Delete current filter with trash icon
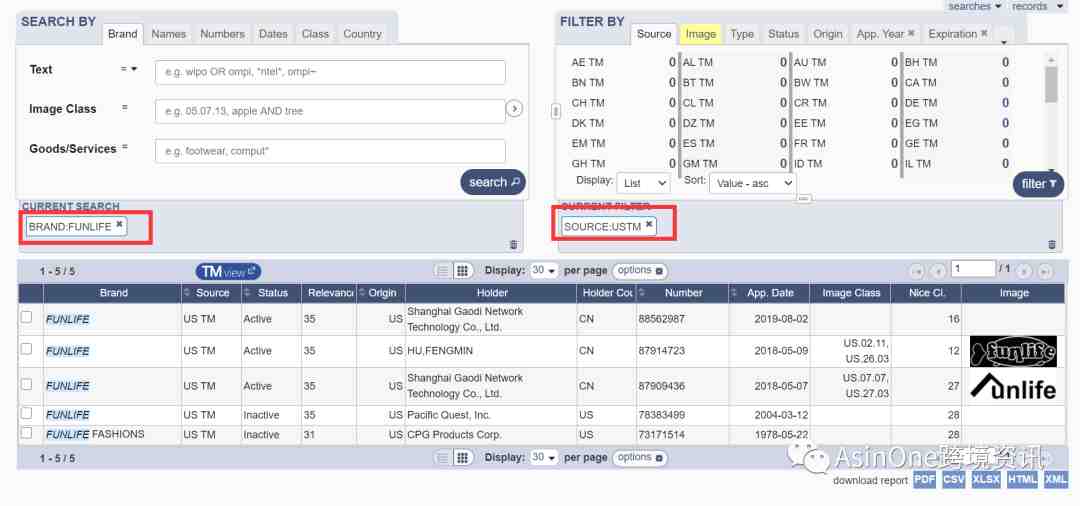This screenshot has height=506, width=1080. coord(1052,244)
